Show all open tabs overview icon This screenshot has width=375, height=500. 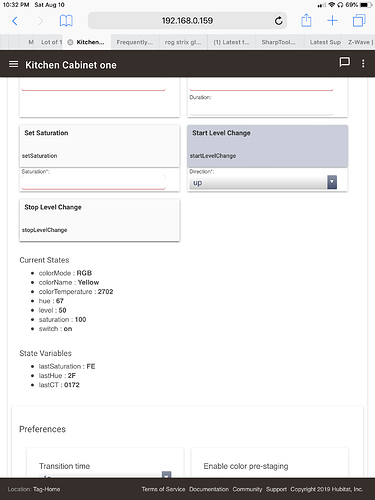pyautogui.click(x=359, y=21)
